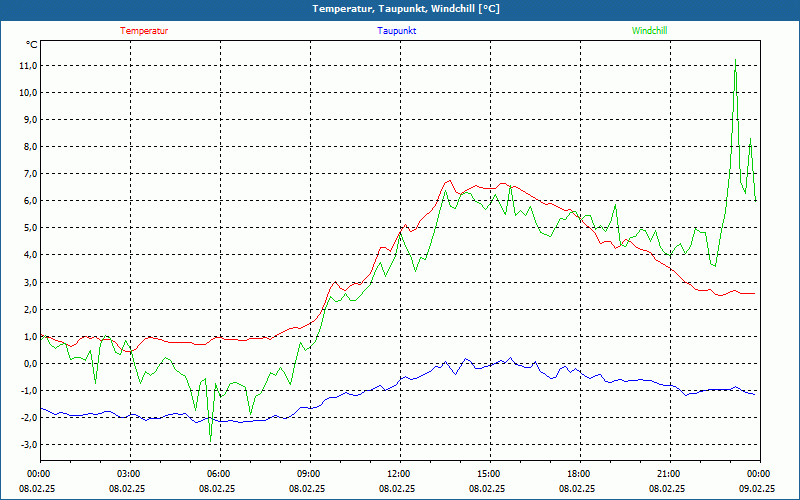Select the 21:00 time axis label
Viewport: 800px width, 500px height.
668,474
